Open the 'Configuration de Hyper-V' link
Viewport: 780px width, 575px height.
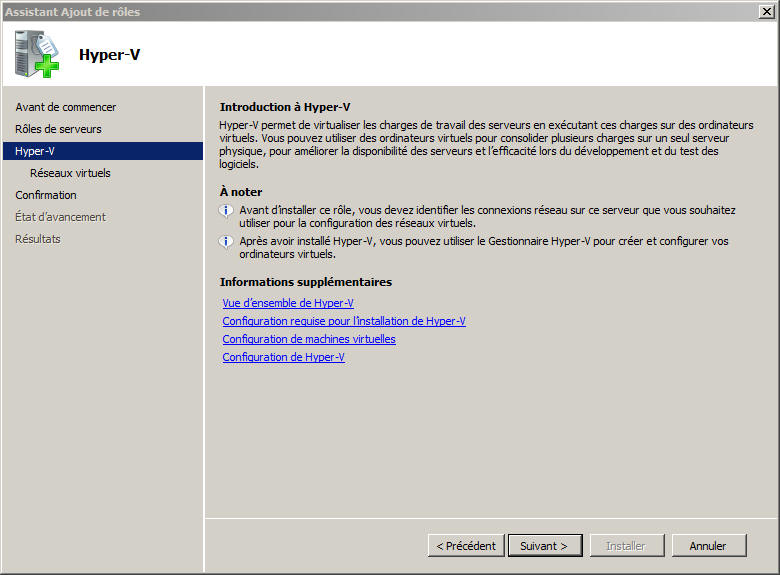(x=284, y=357)
